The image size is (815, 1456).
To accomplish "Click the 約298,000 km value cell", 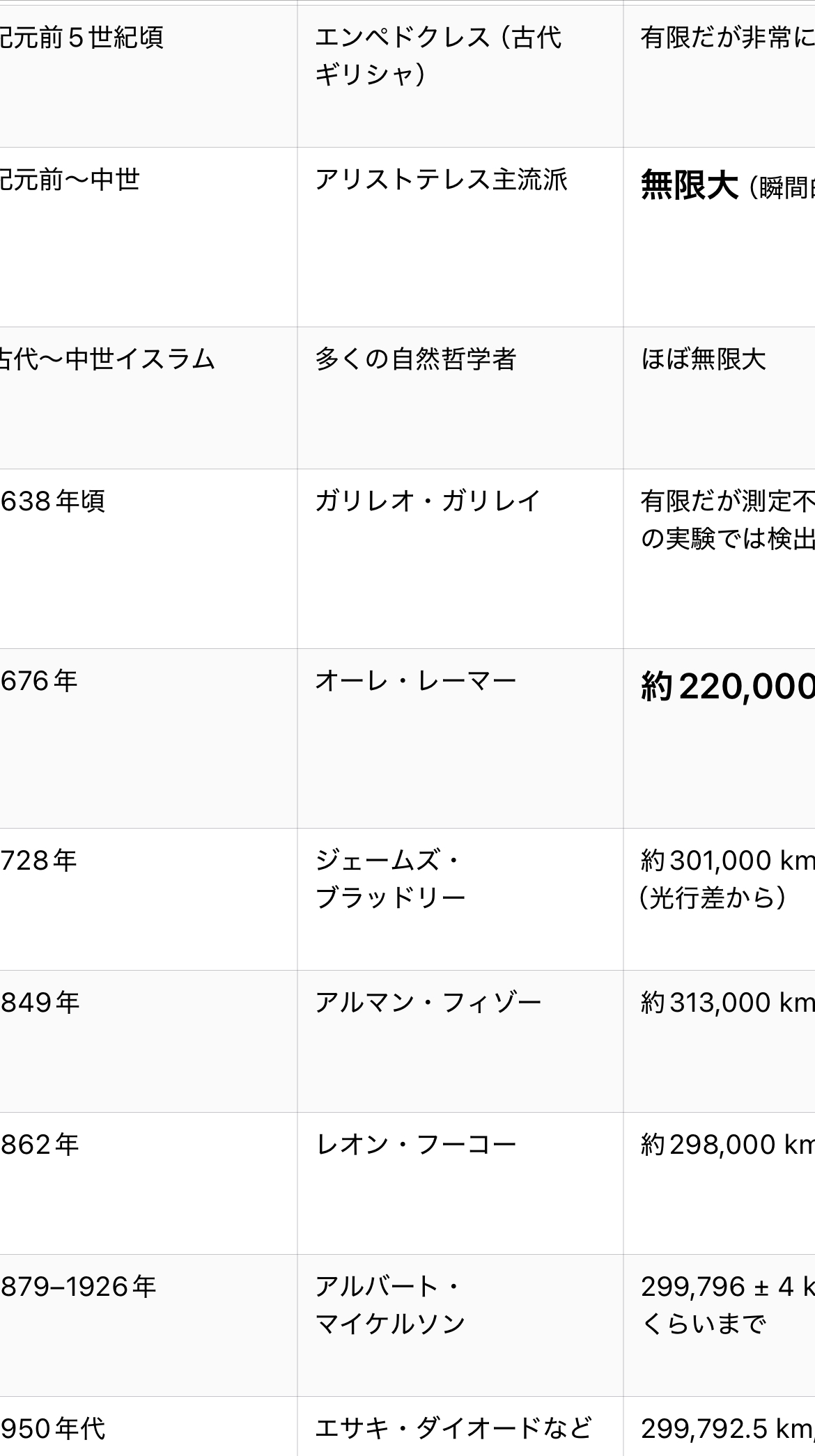I will (727, 1145).
